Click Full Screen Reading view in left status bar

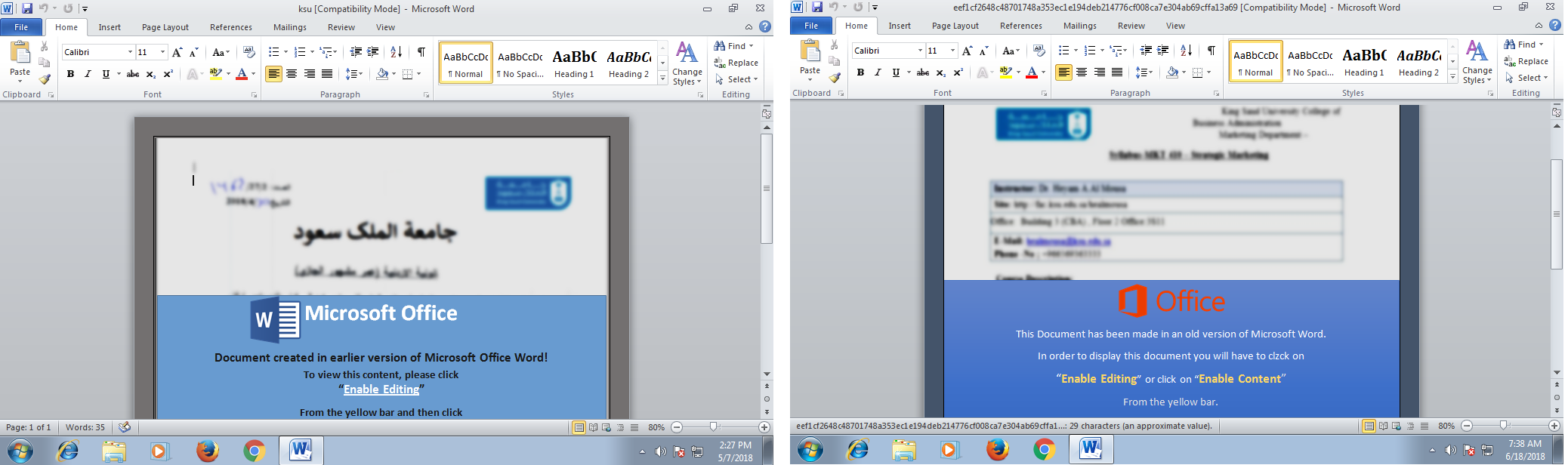pos(593,427)
